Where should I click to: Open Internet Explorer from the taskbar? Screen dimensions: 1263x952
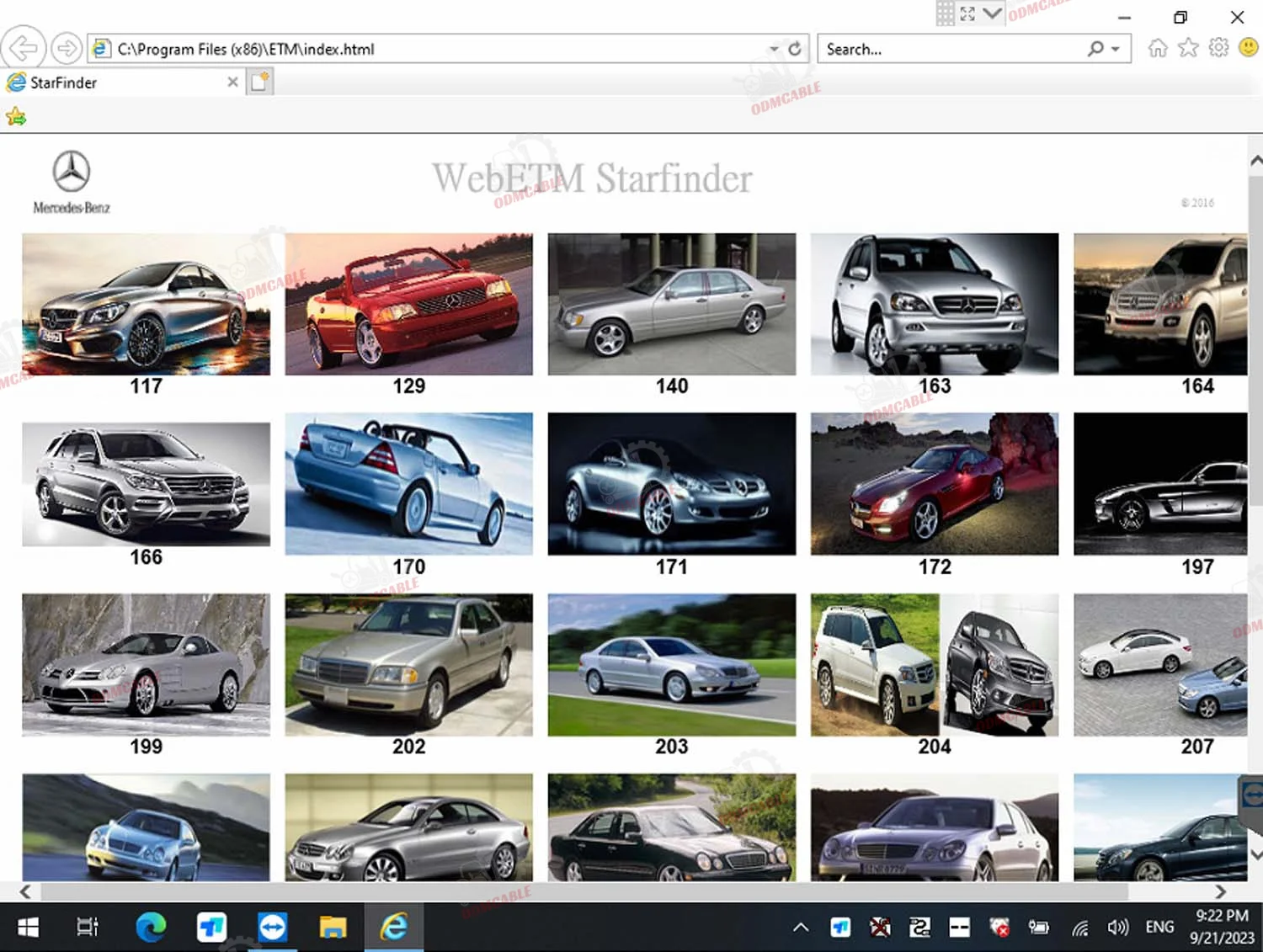(393, 927)
